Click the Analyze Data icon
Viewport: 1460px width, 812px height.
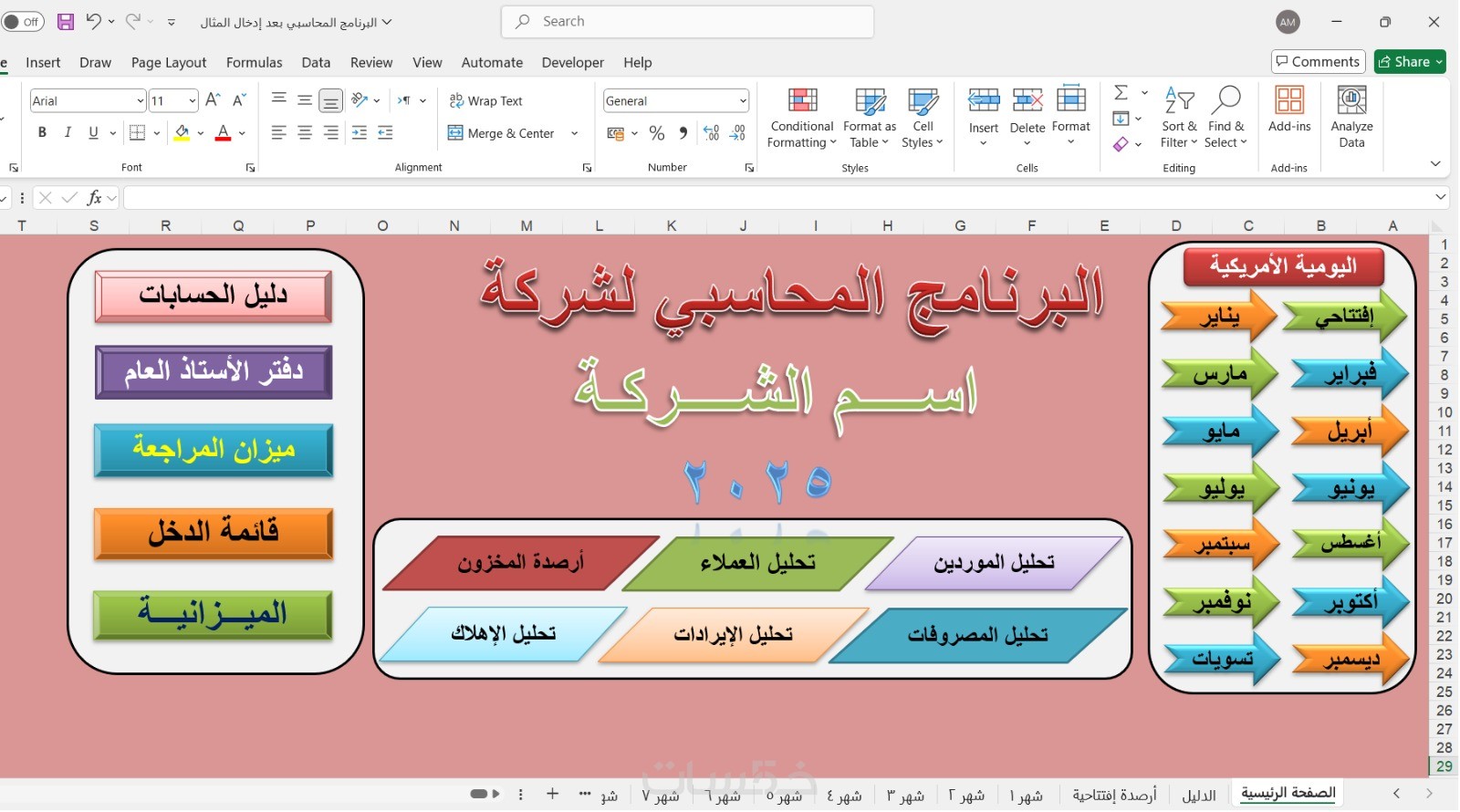click(x=1351, y=100)
